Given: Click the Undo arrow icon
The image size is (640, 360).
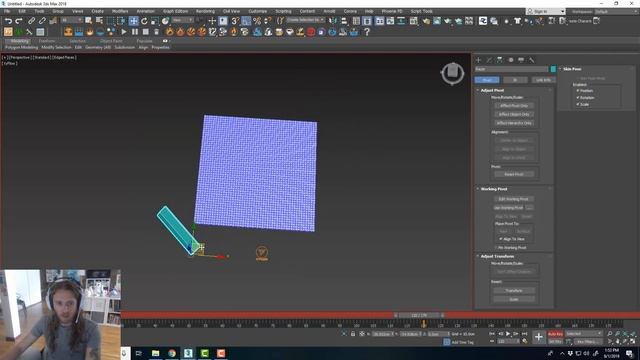Looking at the screenshot, I should point(8,21).
